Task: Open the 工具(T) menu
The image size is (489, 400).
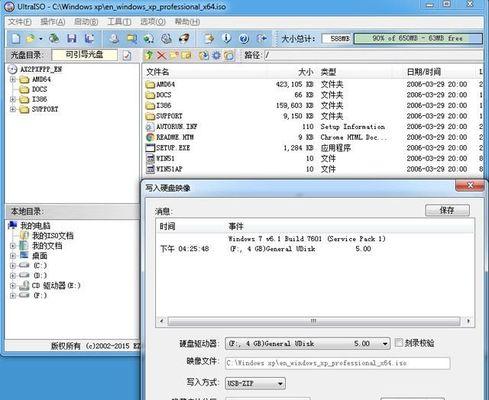Action: (119, 22)
